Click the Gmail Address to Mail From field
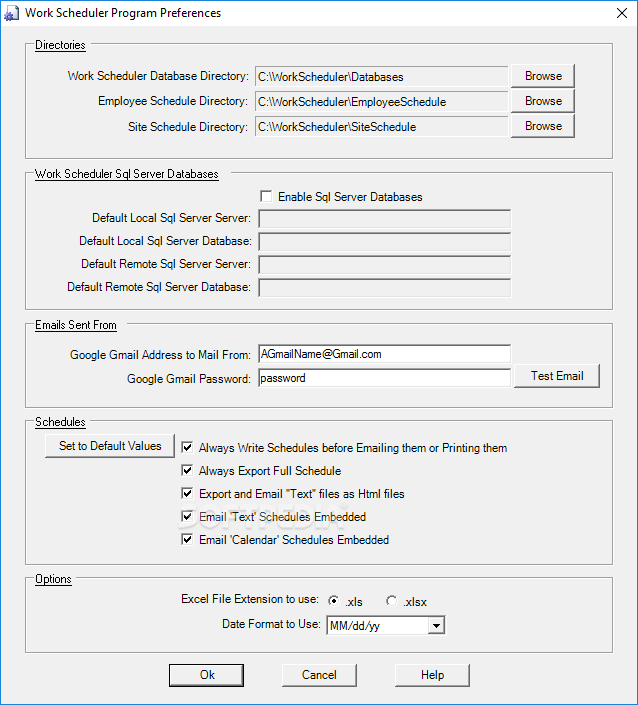Image resolution: width=638 pixels, height=705 pixels. click(x=384, y=354)
